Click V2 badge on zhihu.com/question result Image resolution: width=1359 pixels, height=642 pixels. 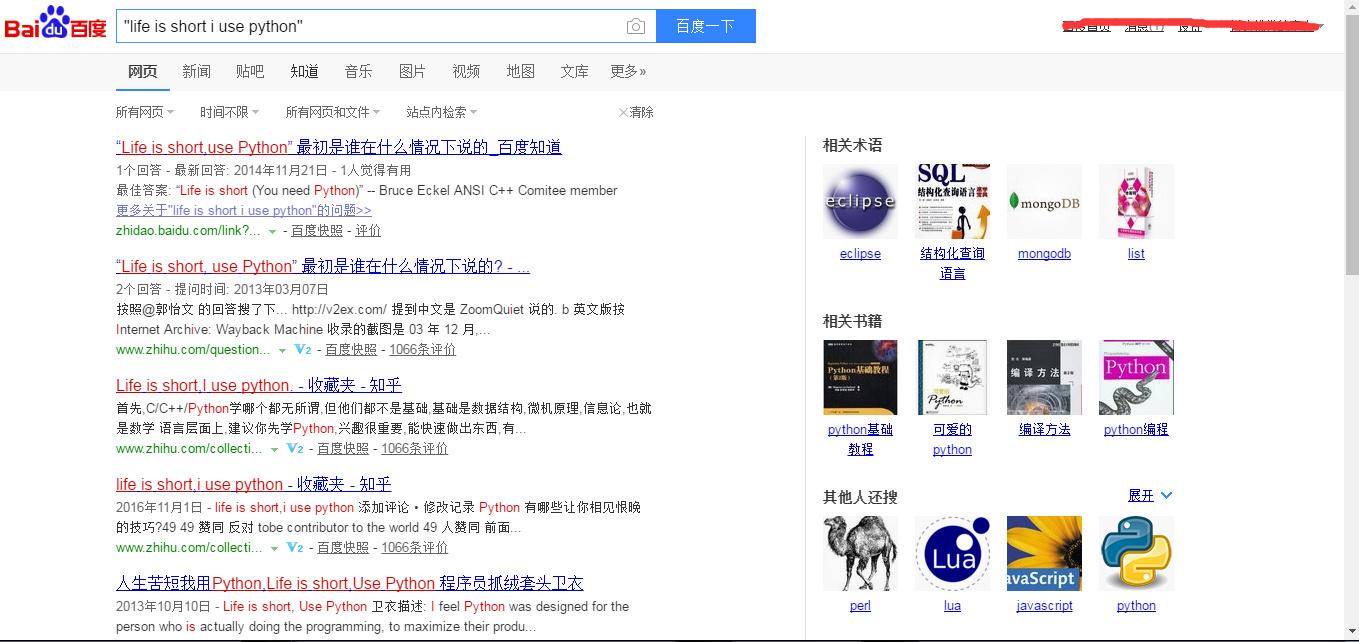pos(303,350)
